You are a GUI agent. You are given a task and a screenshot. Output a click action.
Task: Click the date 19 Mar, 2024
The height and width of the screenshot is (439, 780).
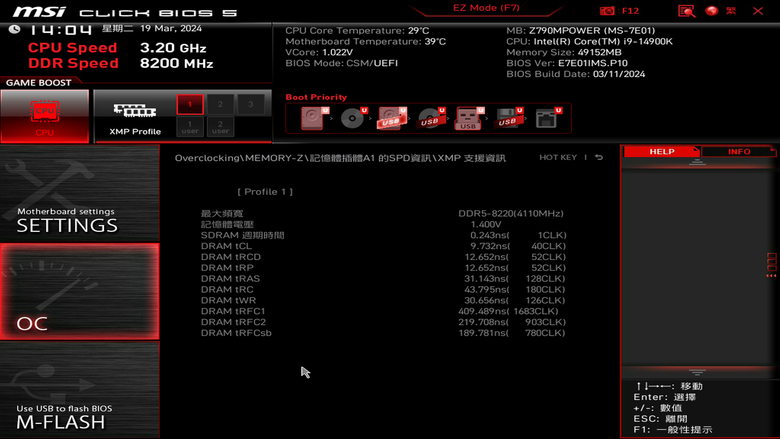[x=171, y=28]
